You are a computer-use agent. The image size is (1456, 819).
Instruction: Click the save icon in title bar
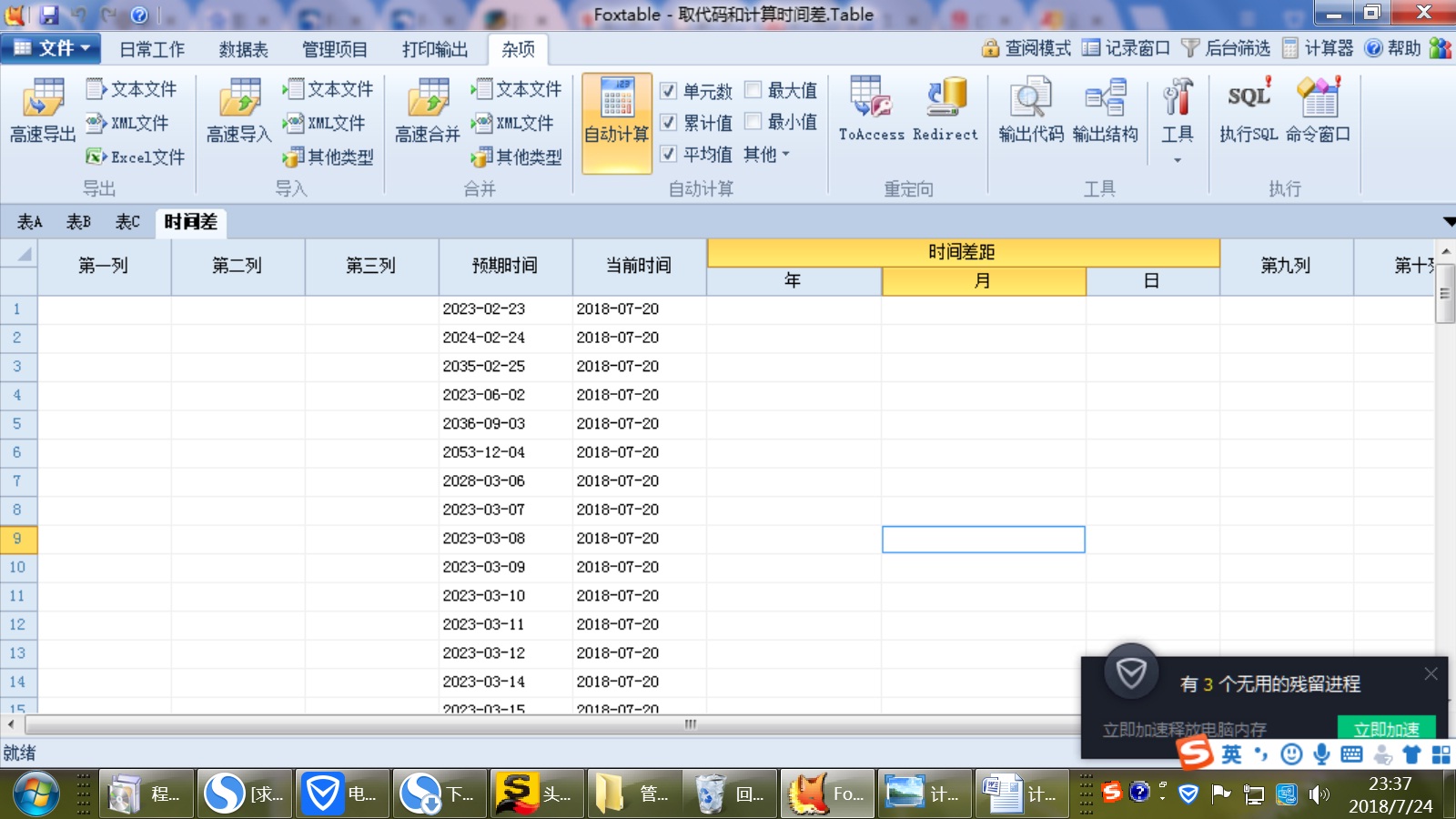[49, 15]
